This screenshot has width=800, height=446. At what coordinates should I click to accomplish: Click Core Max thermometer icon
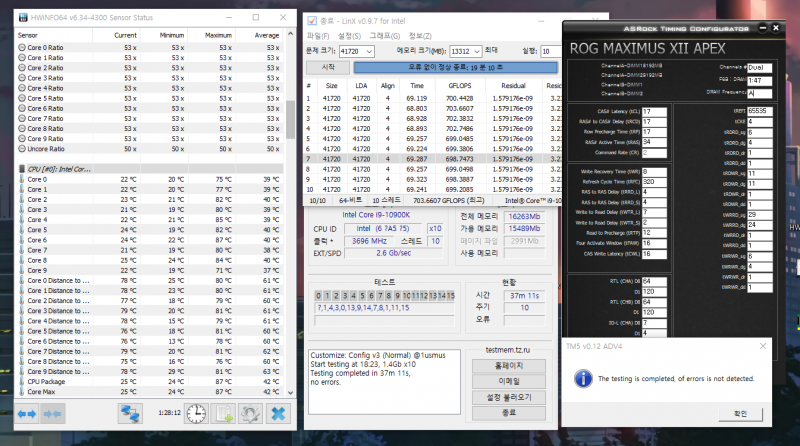click(22, 392)
